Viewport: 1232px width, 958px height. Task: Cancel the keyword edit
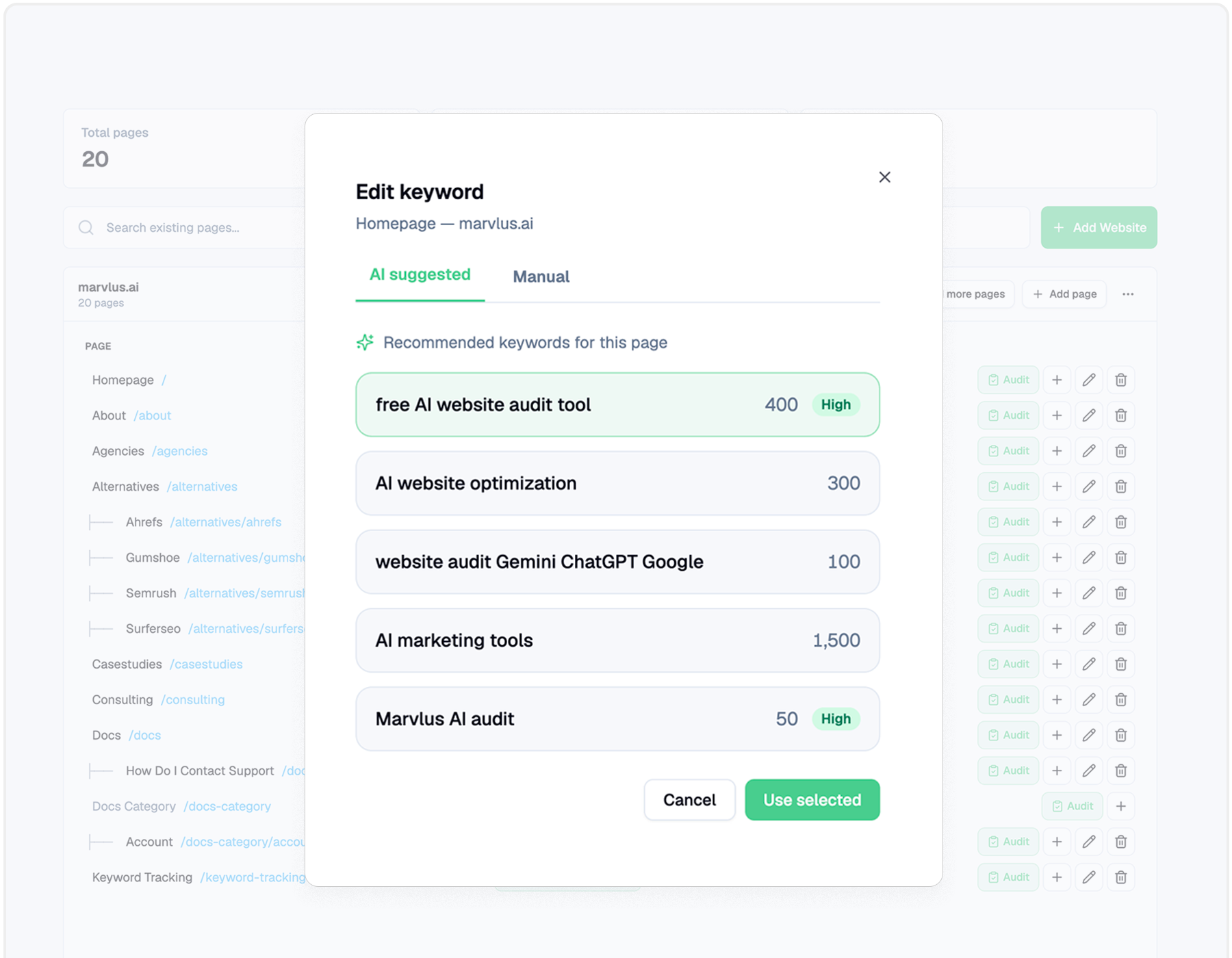[x=689, y=800]
